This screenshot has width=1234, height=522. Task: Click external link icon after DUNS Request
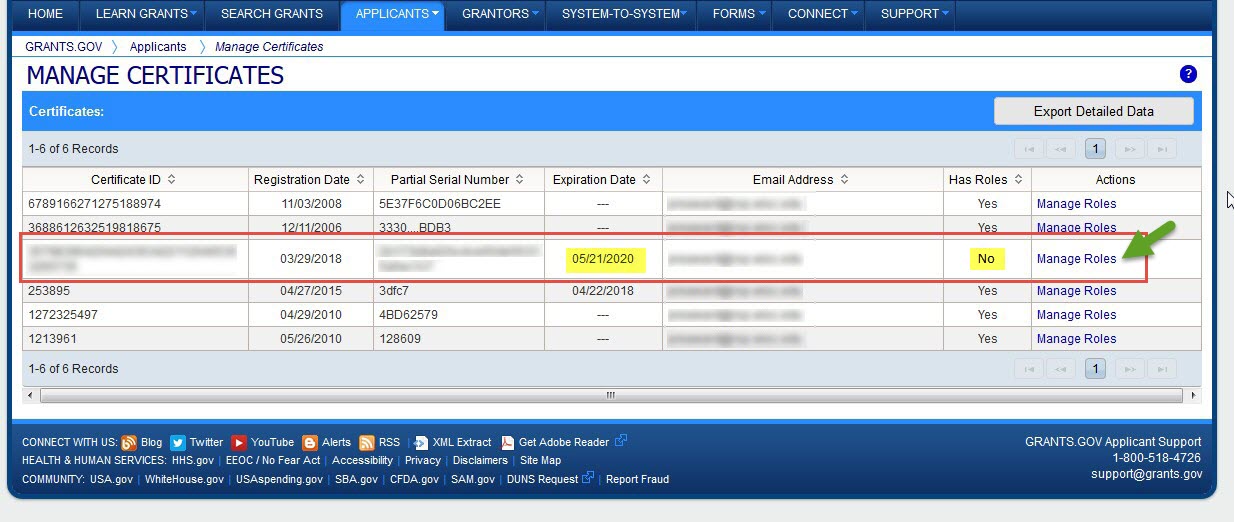(x=590, y=478)
